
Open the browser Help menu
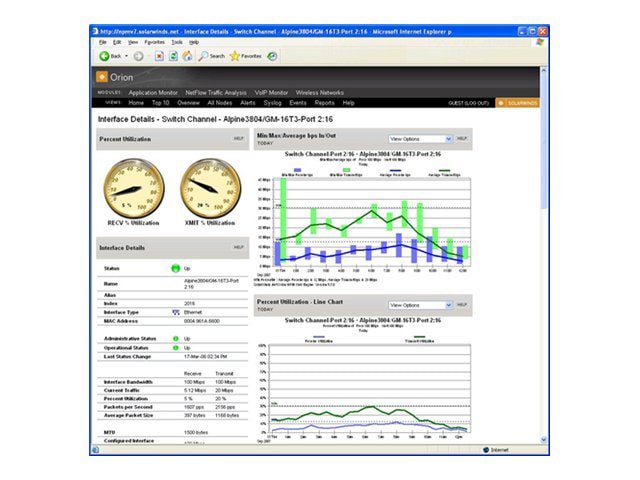(x=193, y=42)
